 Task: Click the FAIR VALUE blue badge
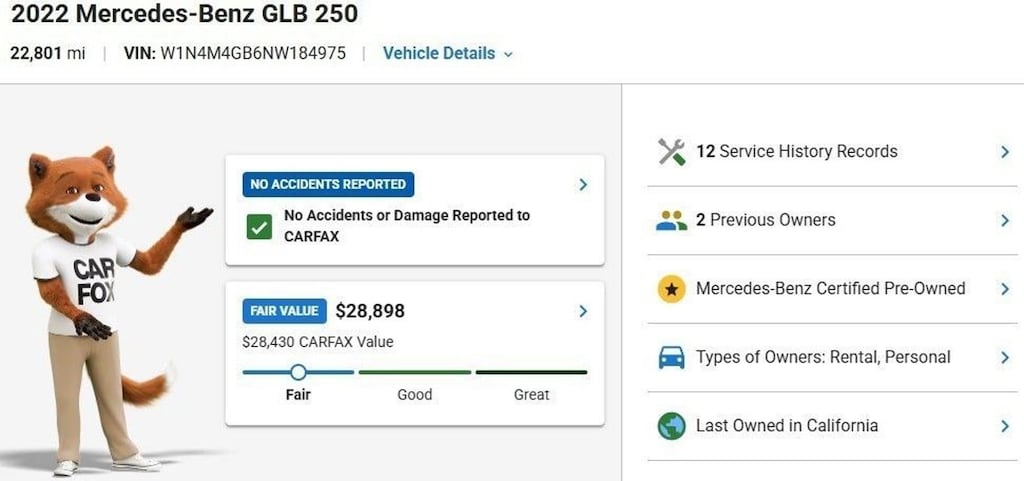(x=284, y=311)
